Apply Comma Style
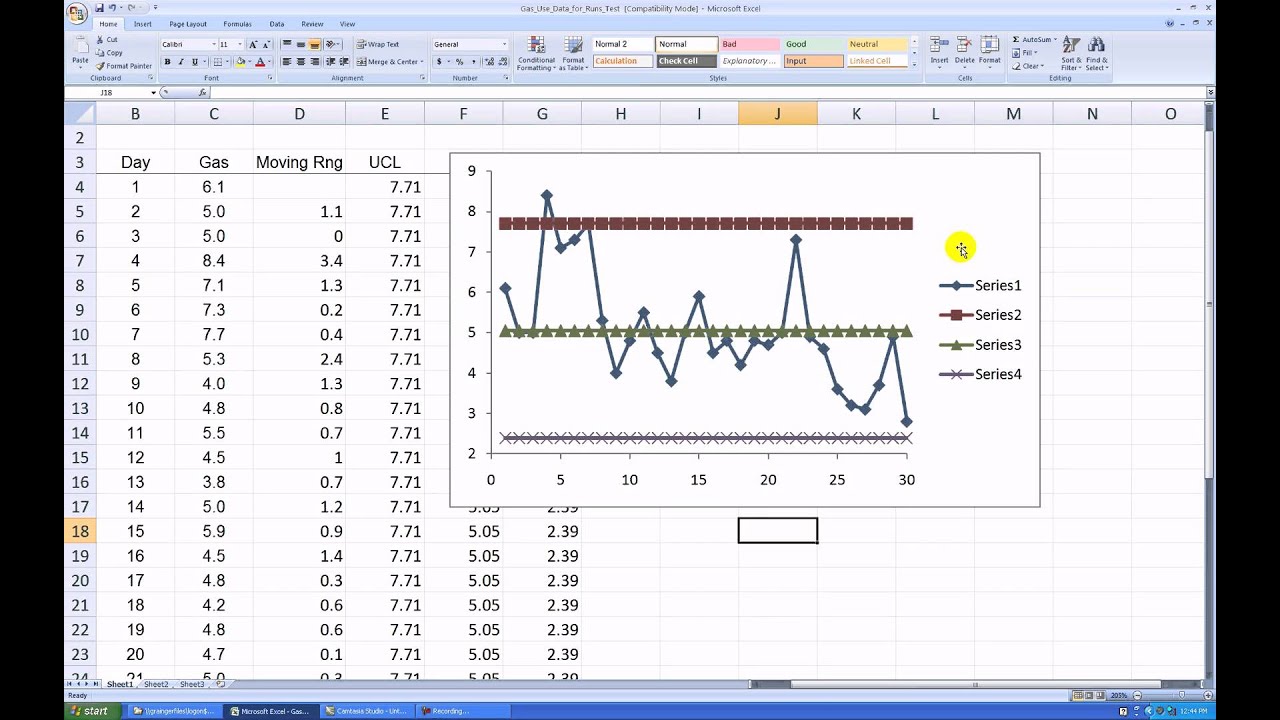The height and width of the screenshot is (720, 1280). (473, 62)
